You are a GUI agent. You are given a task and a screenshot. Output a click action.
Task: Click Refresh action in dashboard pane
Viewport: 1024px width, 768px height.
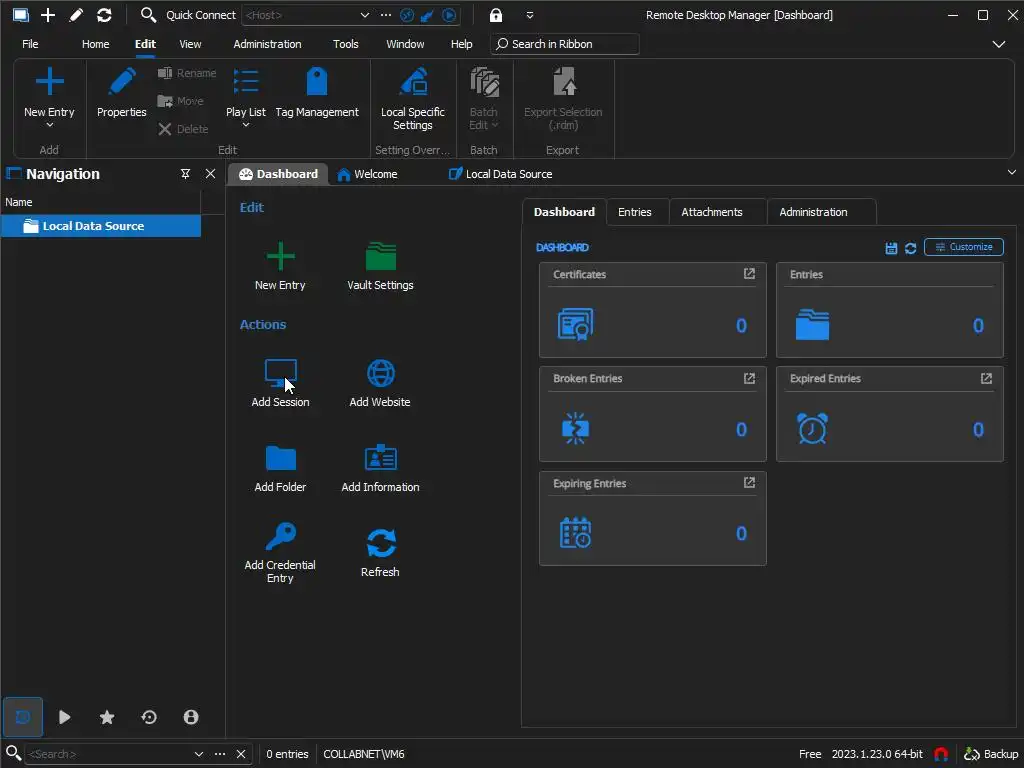[380, 552]
